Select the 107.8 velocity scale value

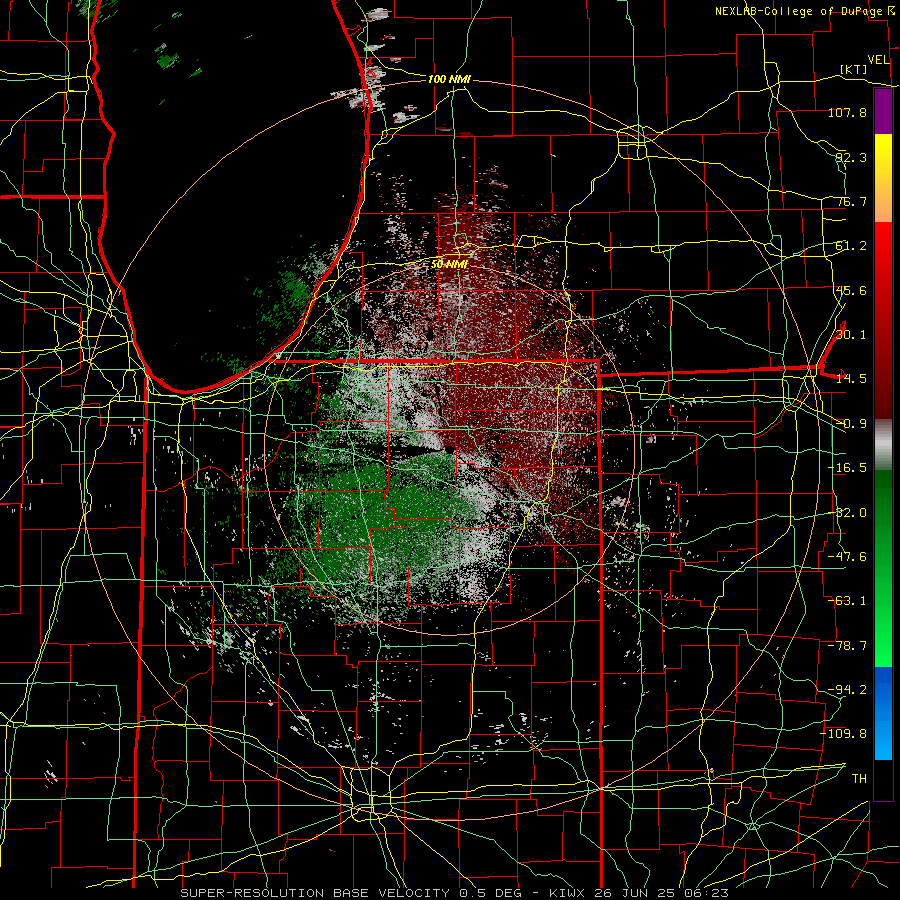pyautogui.click(x=847, y=112)
